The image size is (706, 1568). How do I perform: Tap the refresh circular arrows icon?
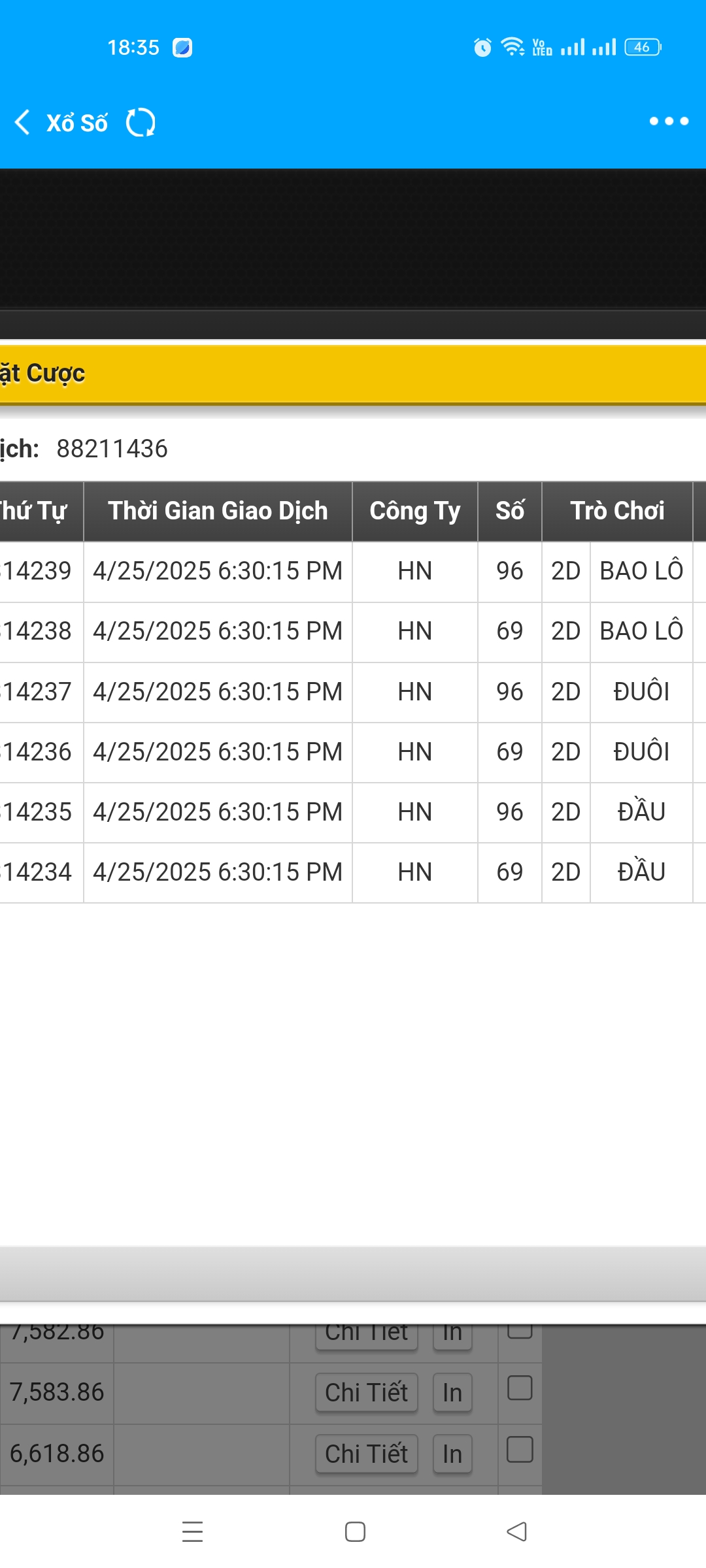pyautogui.click(x=141, y=122)
